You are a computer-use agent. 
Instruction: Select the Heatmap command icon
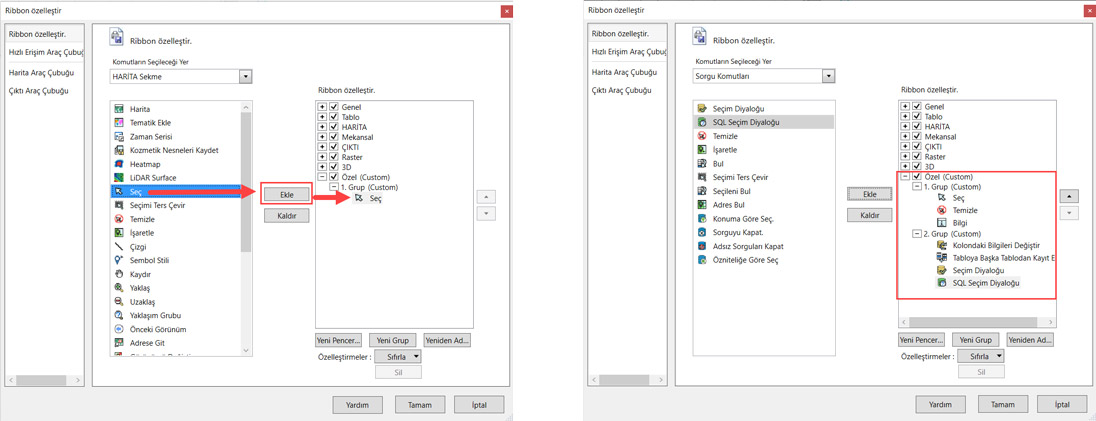point(119,164)
